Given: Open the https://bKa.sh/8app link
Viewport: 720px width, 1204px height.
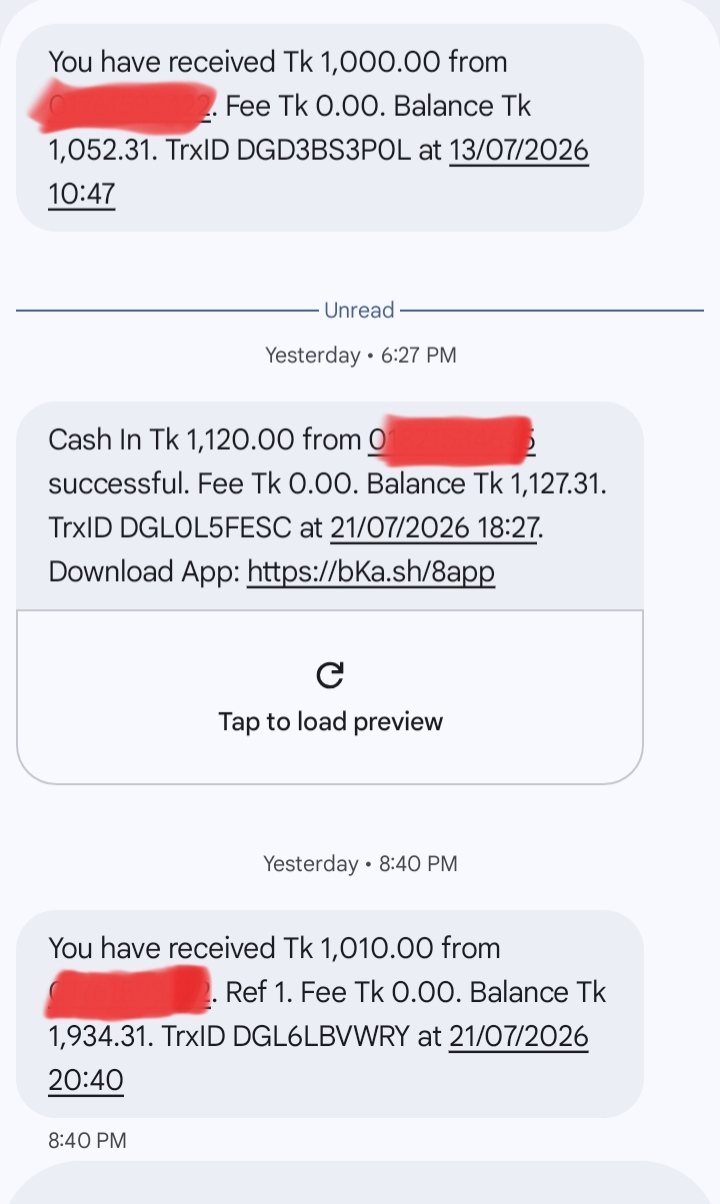Looking at the screenshot, I should click(371, 572).
